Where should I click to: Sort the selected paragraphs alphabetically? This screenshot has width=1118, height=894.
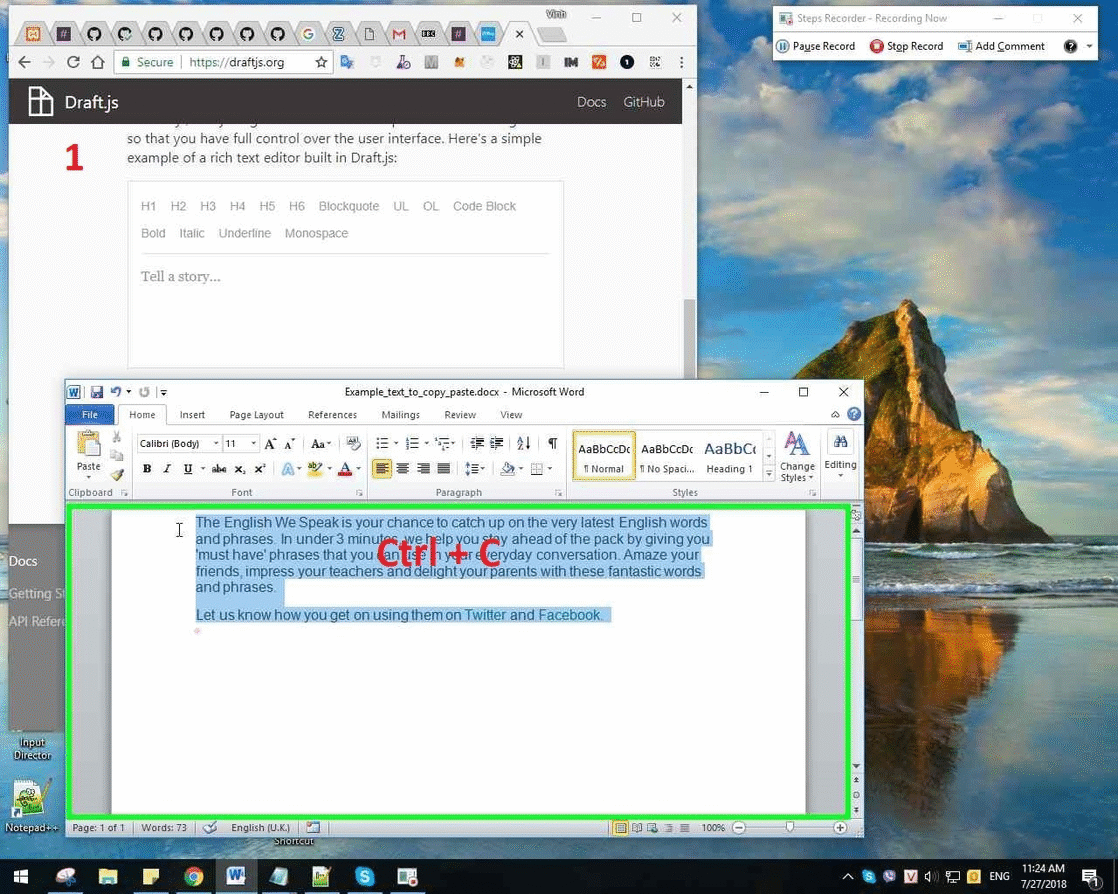tap(522, 443)
